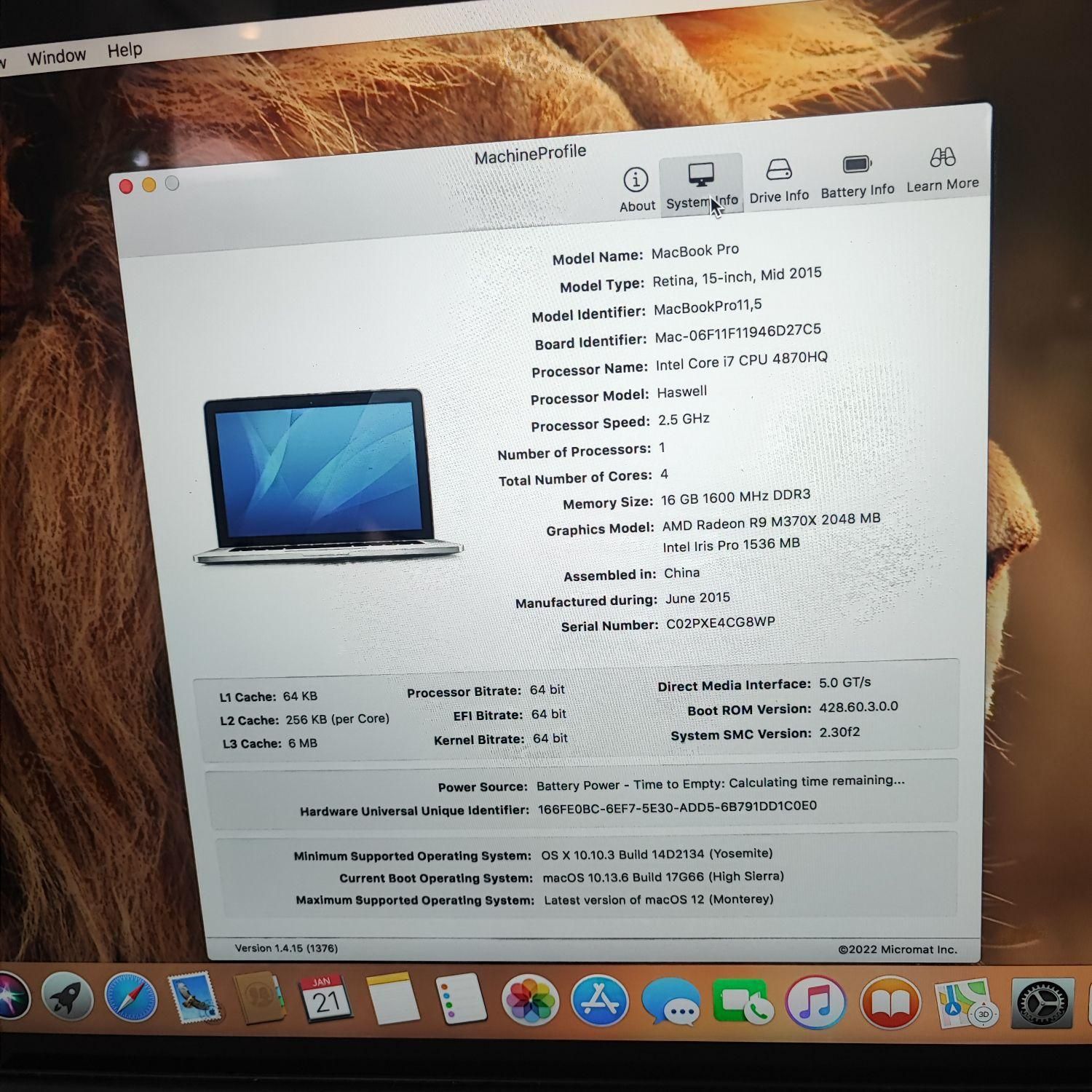Screen dimensions: 1092x1092
Task: Click the model identifier MacBookPro11,5
Action: pyautogui.click(x=708, y=307)
